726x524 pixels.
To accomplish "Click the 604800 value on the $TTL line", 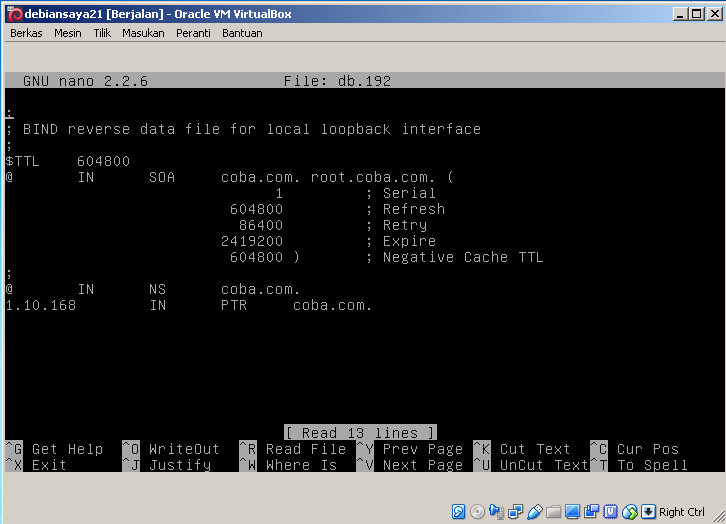I will [x=104, y=161].
